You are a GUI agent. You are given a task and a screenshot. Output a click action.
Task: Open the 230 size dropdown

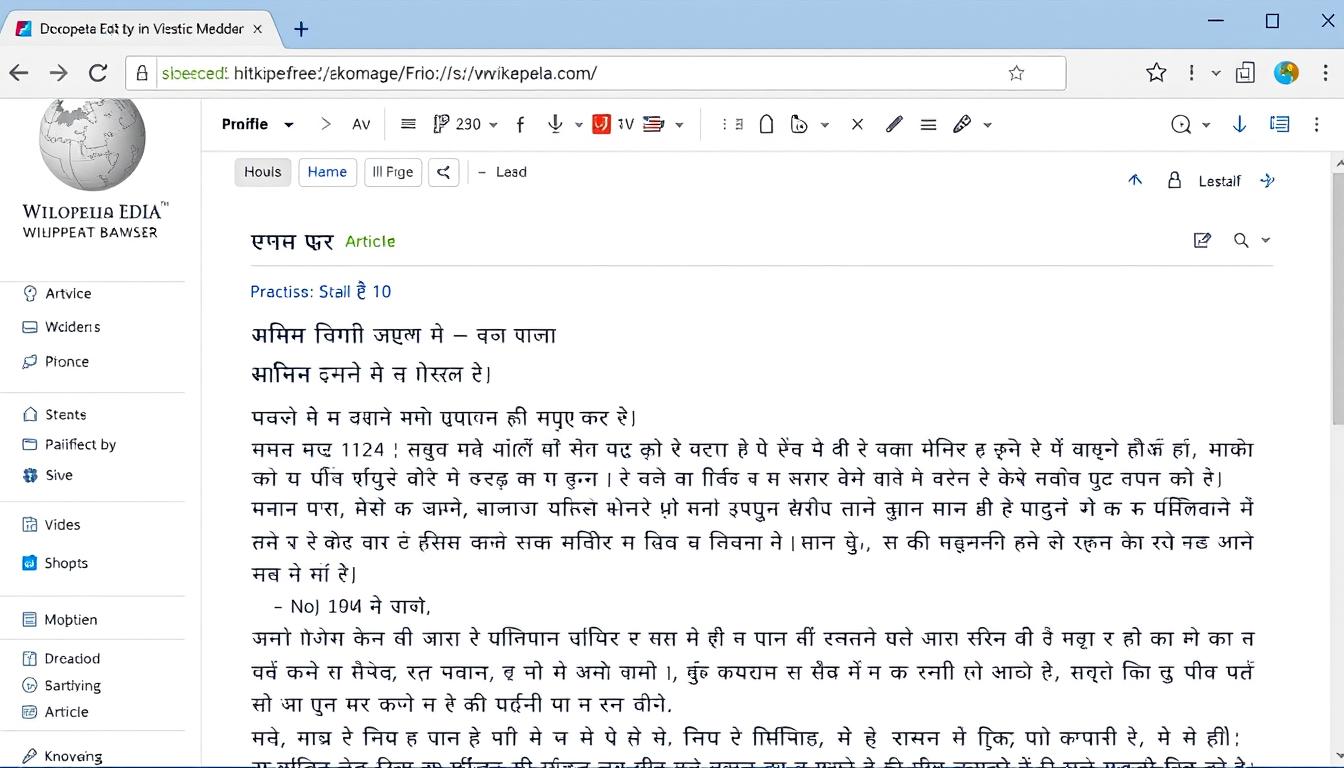(x=466, y=124)
